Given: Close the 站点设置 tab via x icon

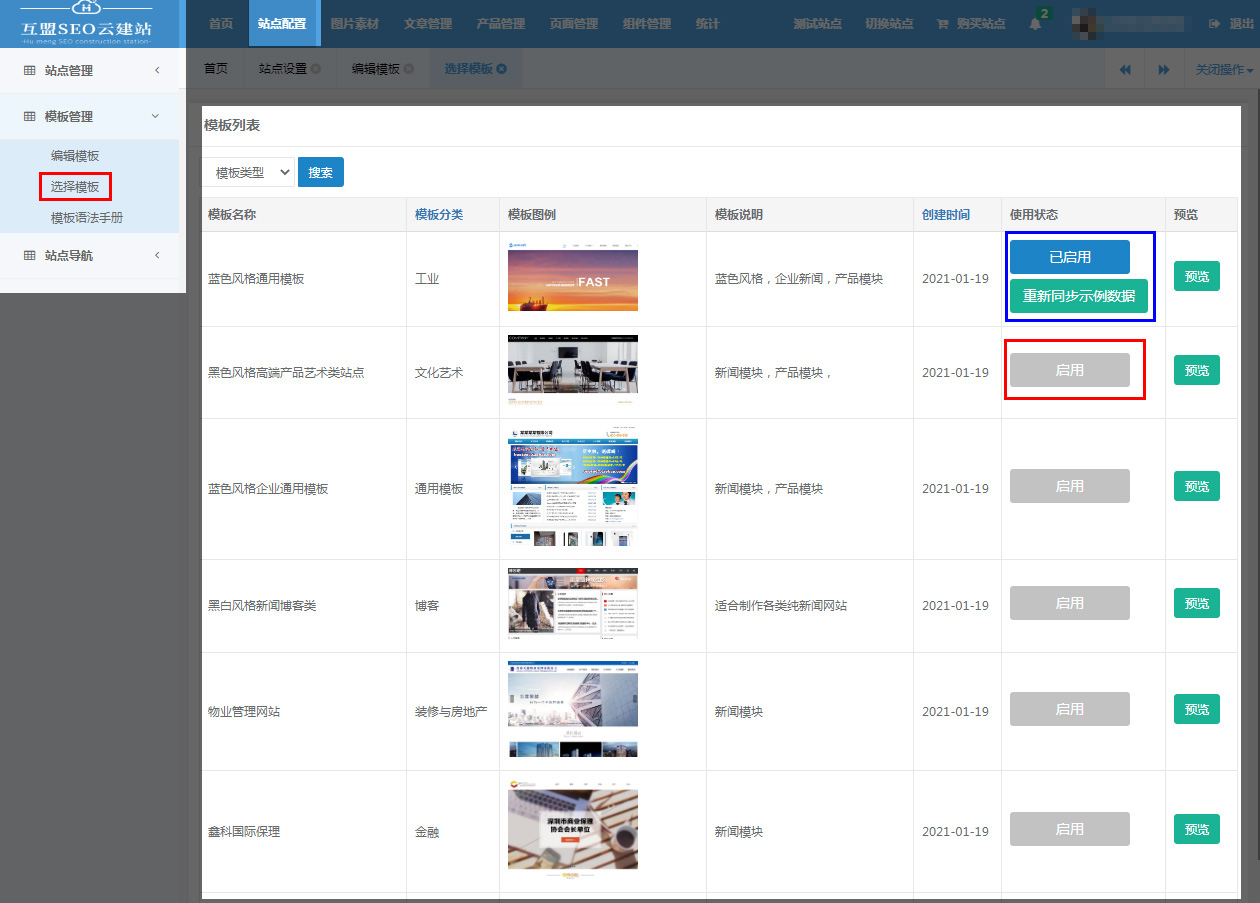Looking at the screenshot, I should (x=316, y=69).
